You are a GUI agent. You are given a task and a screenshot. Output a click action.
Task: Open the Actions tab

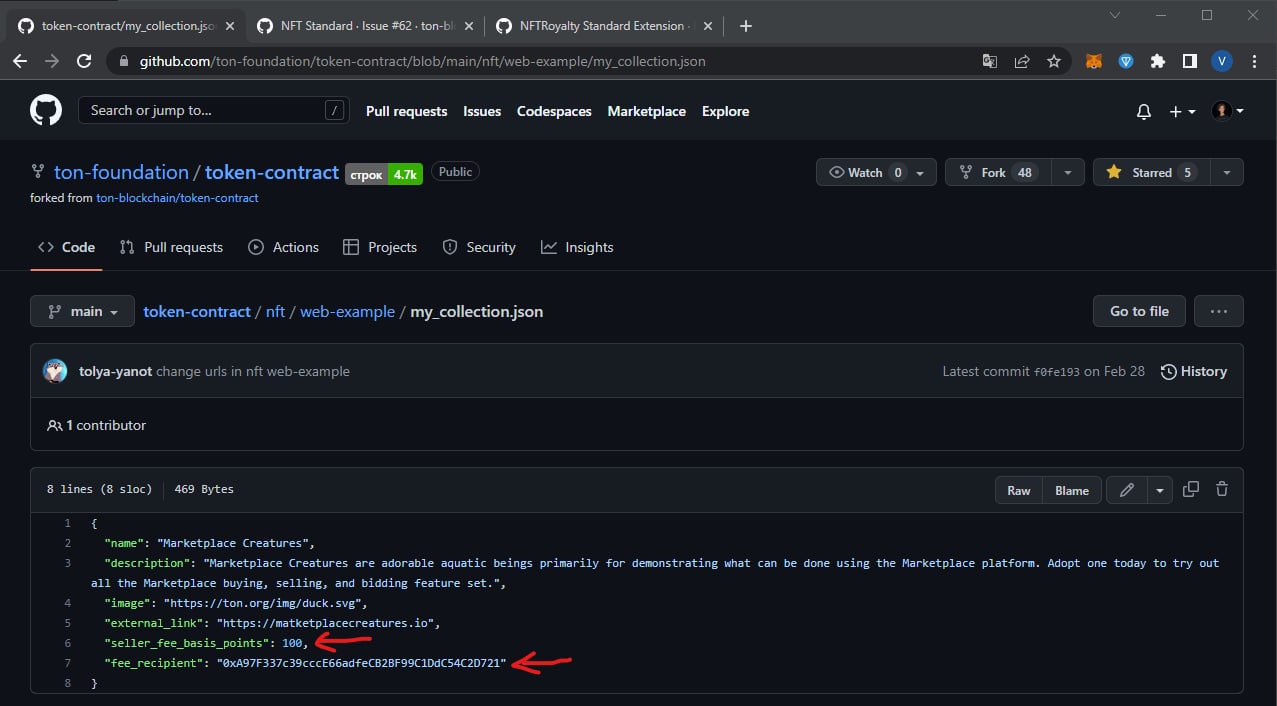(x=283, y=247)
